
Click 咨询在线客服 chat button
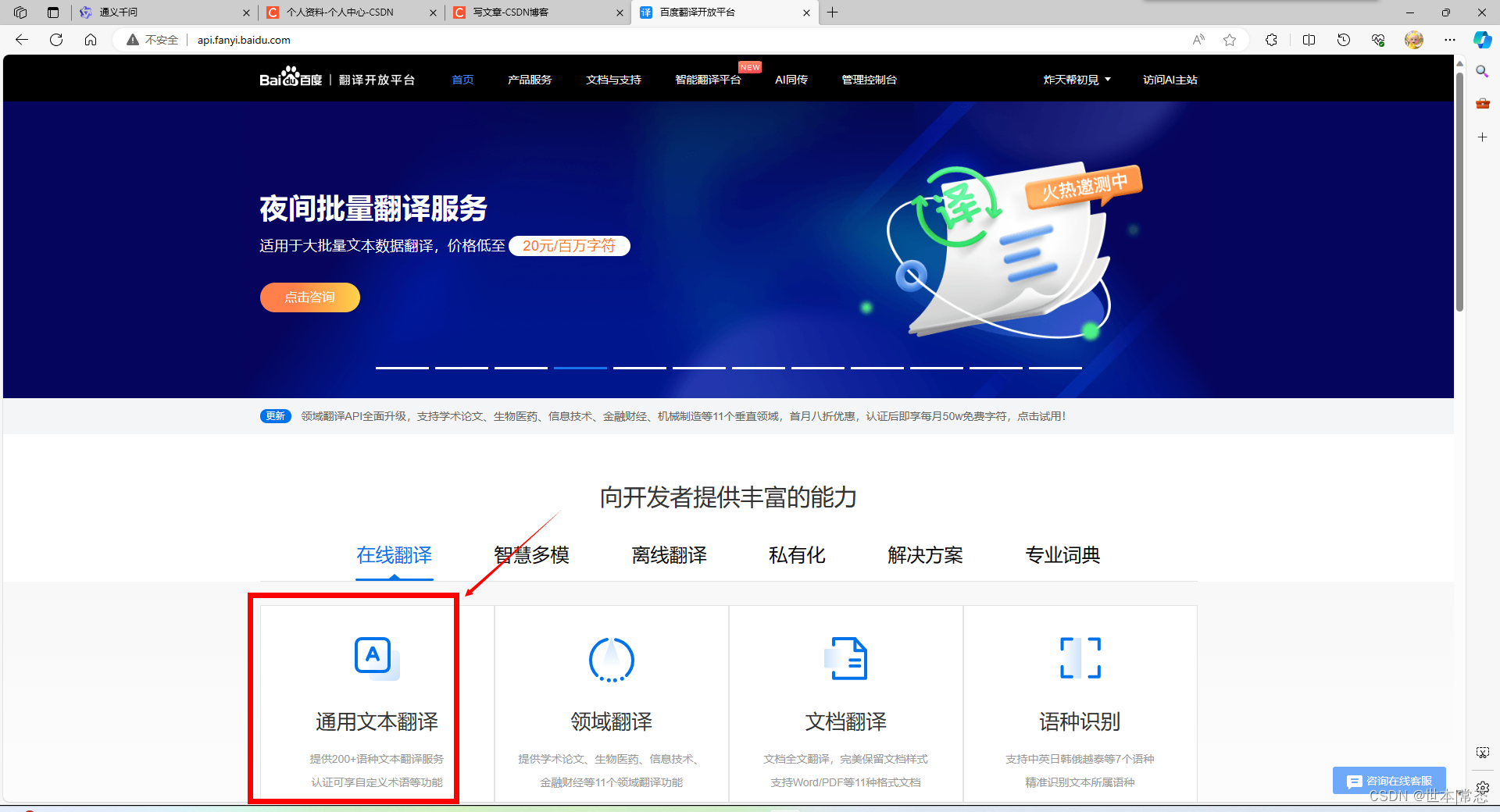pyautogui.click(x=1389, y=781)
